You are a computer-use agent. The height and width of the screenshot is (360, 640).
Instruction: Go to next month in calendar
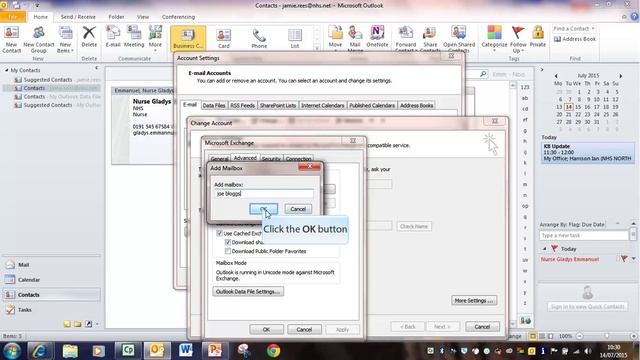pos(621,76)
